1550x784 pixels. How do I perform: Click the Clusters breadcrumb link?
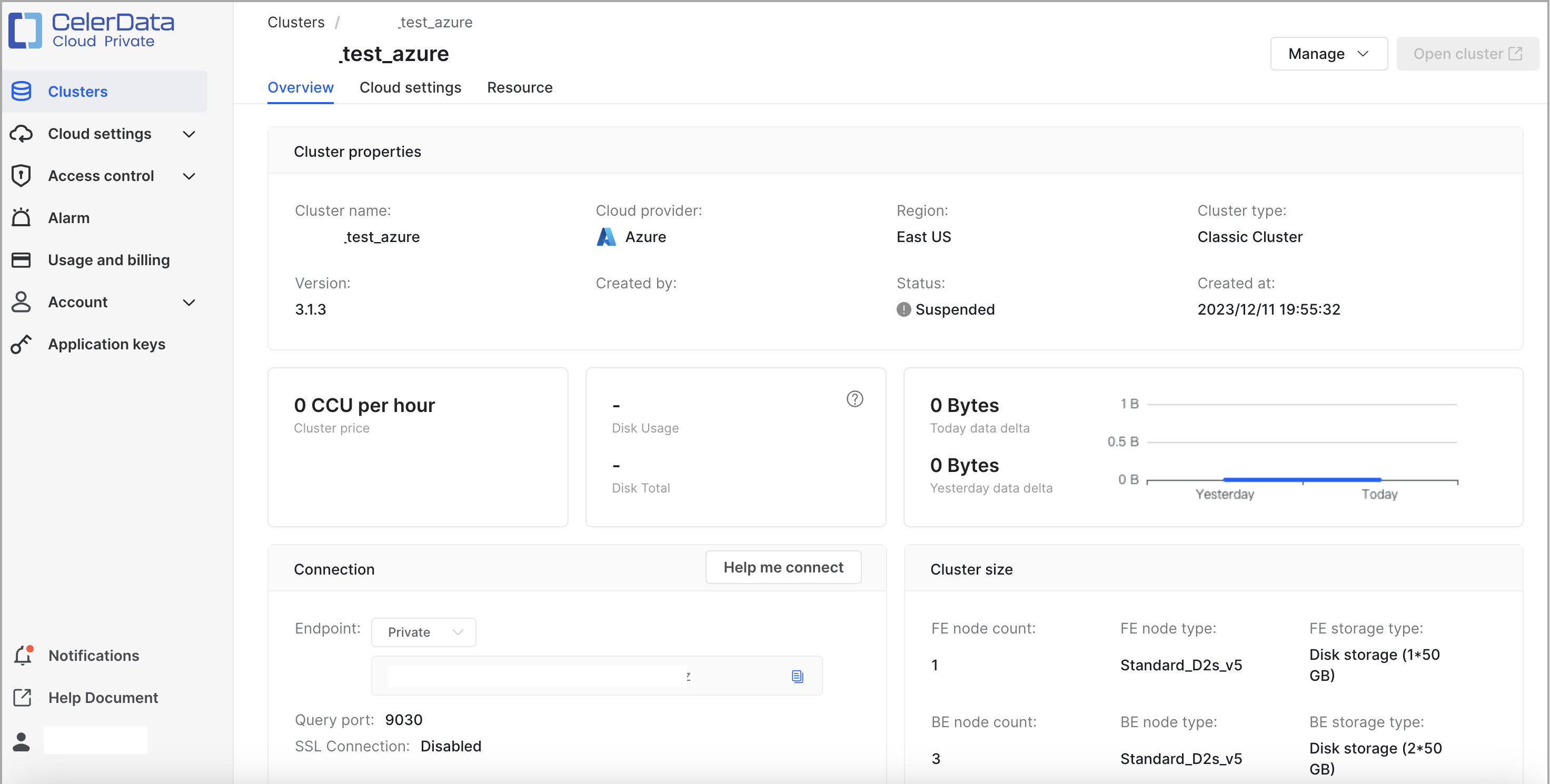click(x=296, y=22)
